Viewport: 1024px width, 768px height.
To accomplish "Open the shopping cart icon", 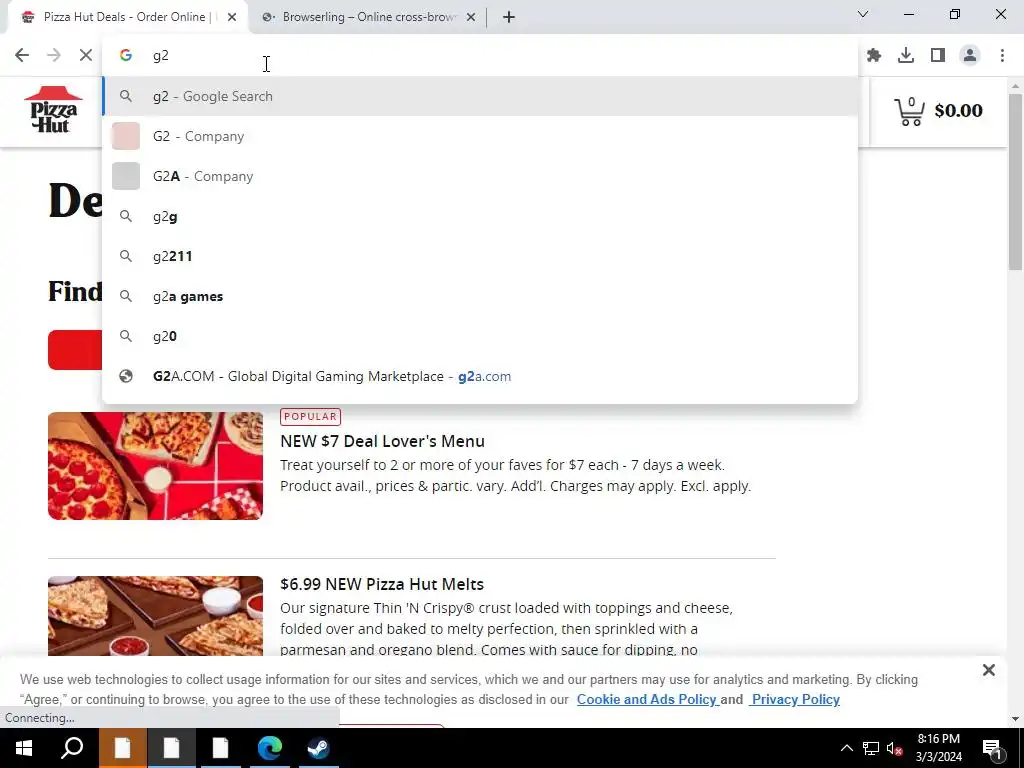I will [x=909, y=111].
